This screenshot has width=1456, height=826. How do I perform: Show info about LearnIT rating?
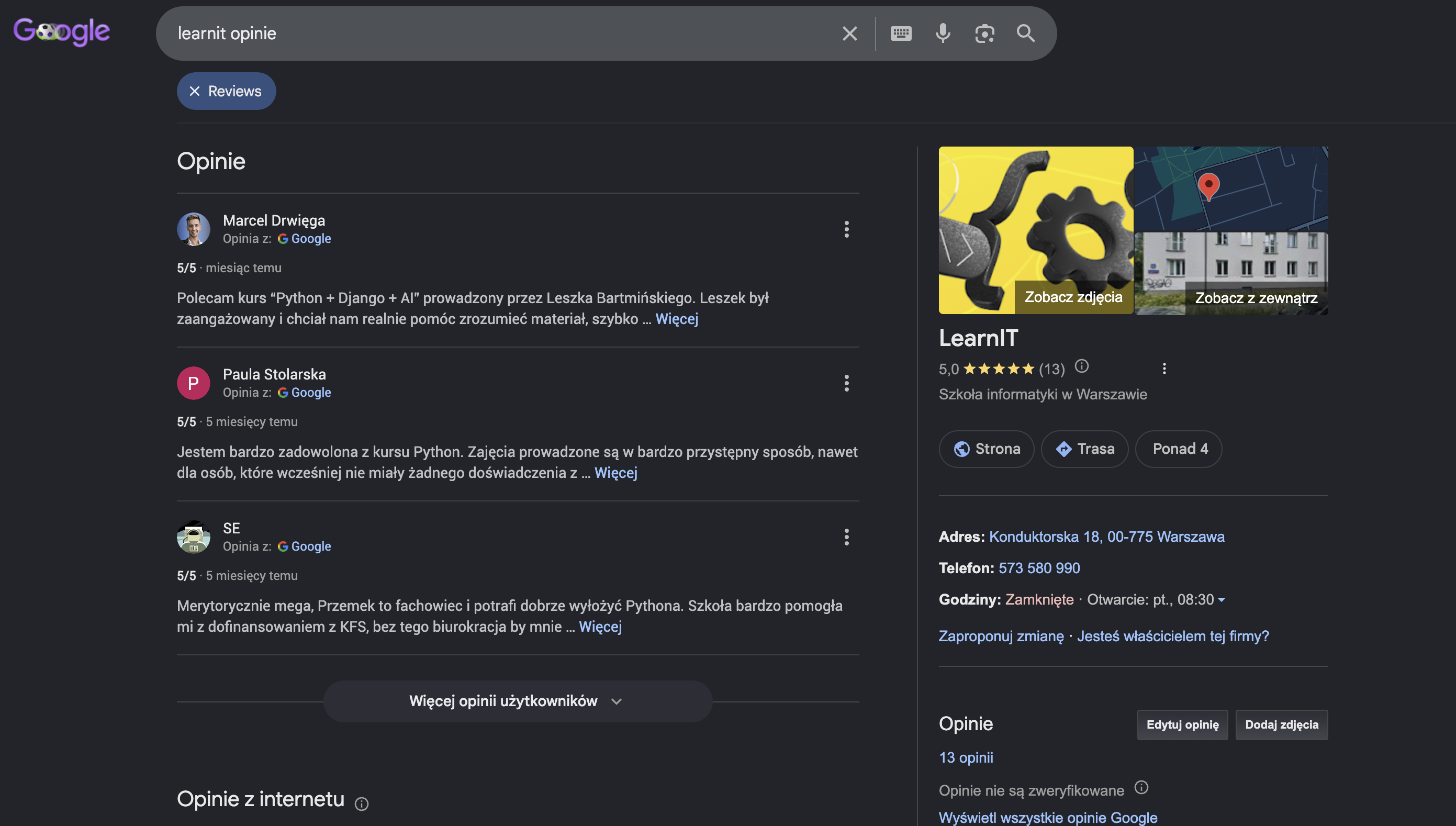coord(1082,366)
